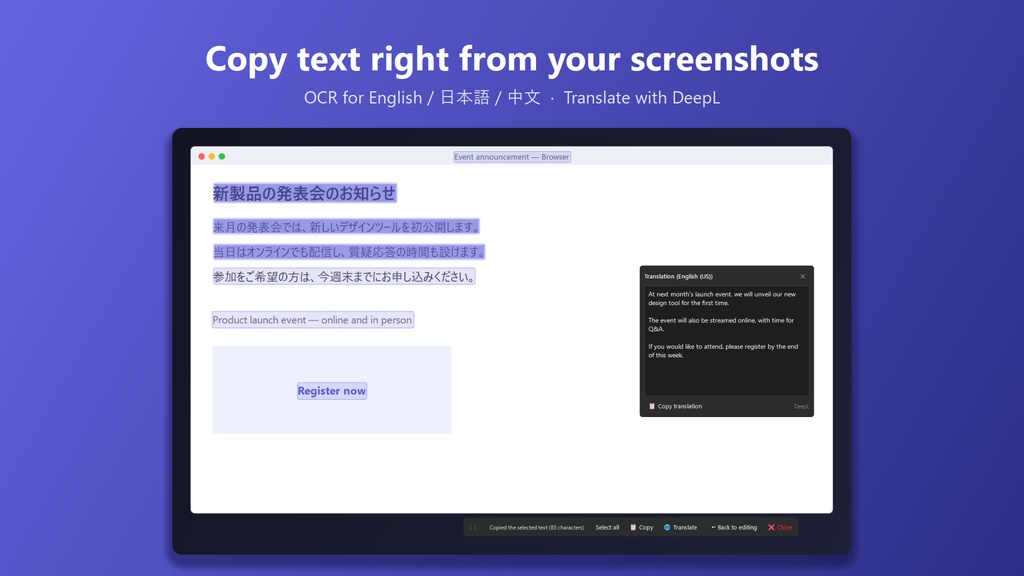Click 'Copied the selected text' status message
Viewport: 1024px width, 576px height.
(537, 527)
